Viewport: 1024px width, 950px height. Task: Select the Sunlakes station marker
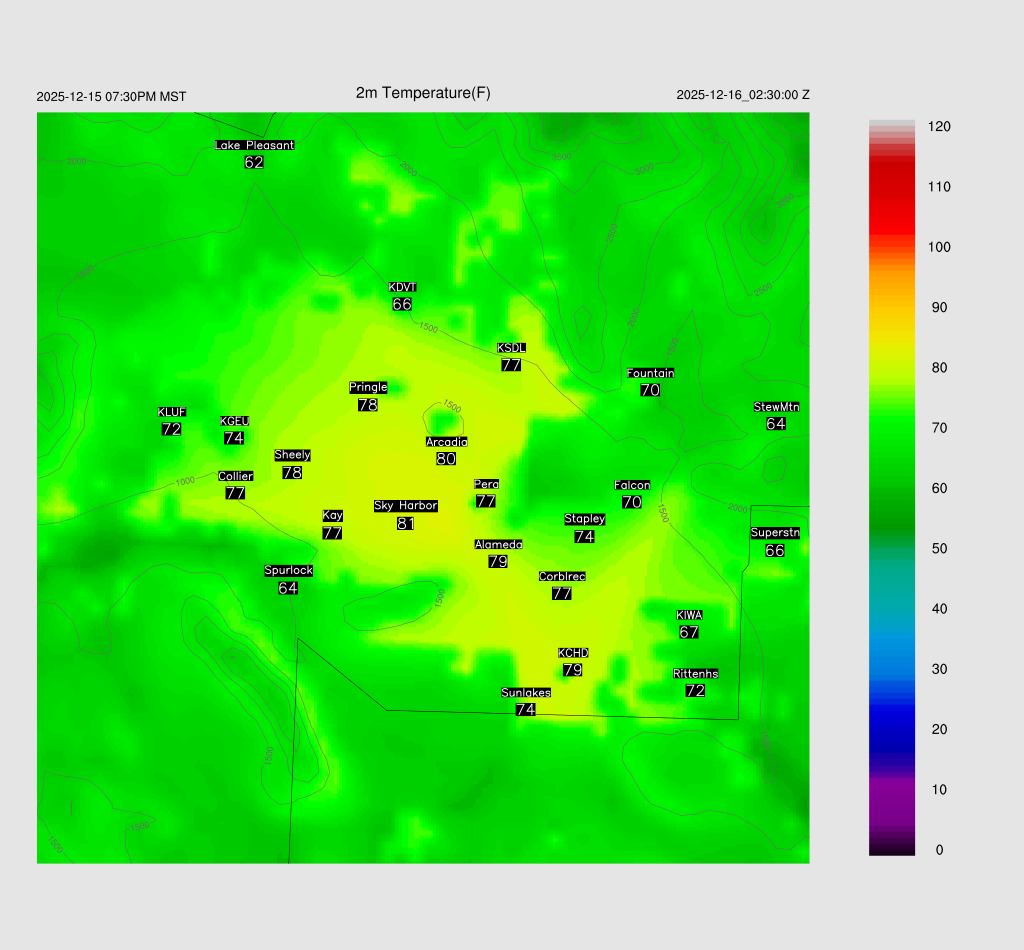pos(526,701)
